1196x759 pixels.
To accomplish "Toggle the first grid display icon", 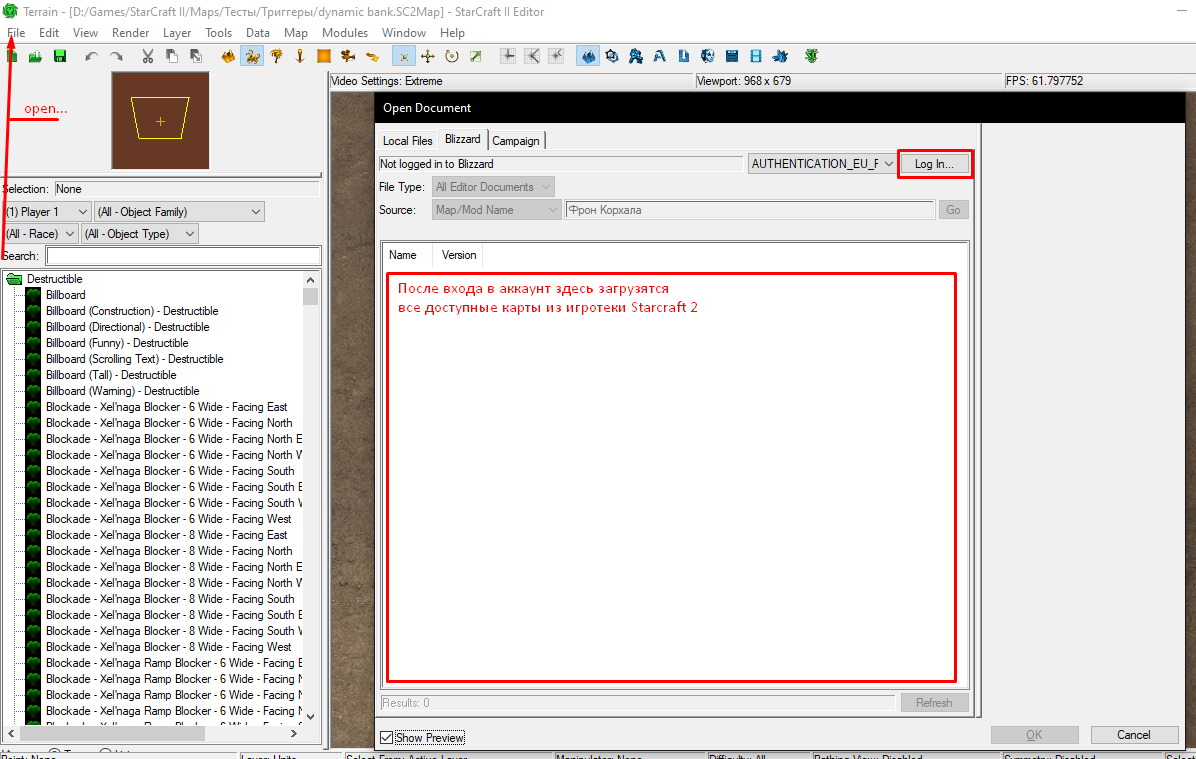I will [x=508, y=56].
